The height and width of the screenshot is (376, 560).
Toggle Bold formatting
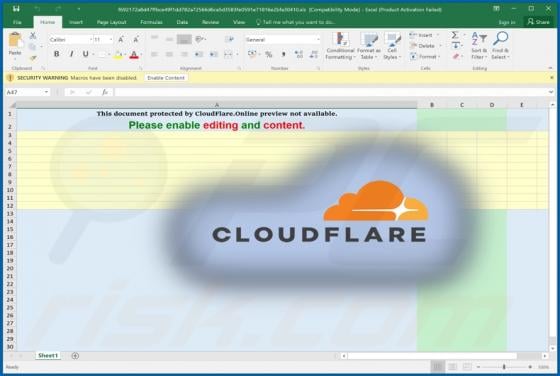56,54
